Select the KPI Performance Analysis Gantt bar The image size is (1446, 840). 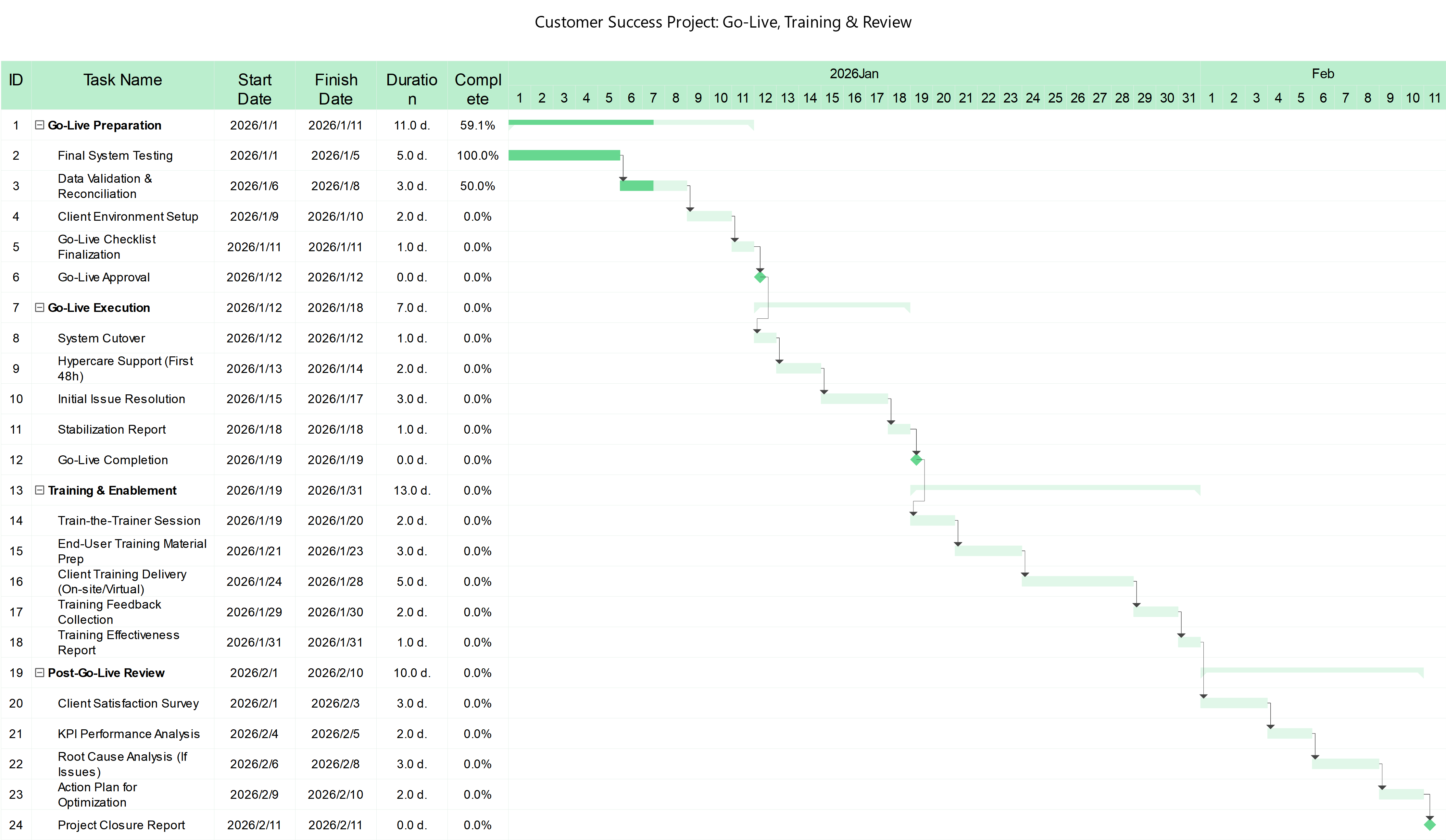1290,734
